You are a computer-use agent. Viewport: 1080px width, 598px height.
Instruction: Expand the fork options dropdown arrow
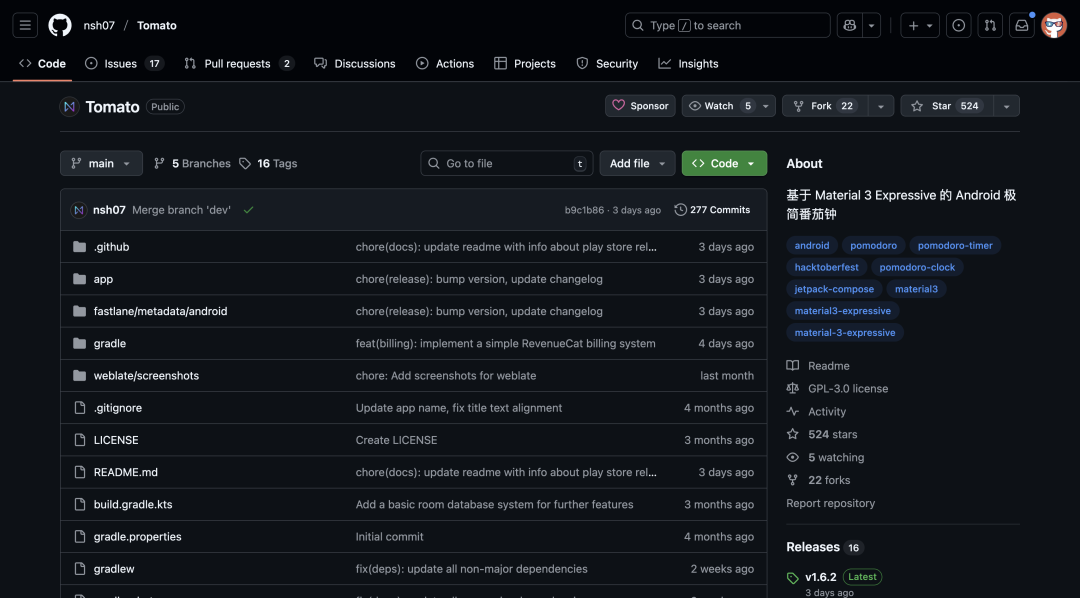tap(880, 106)
